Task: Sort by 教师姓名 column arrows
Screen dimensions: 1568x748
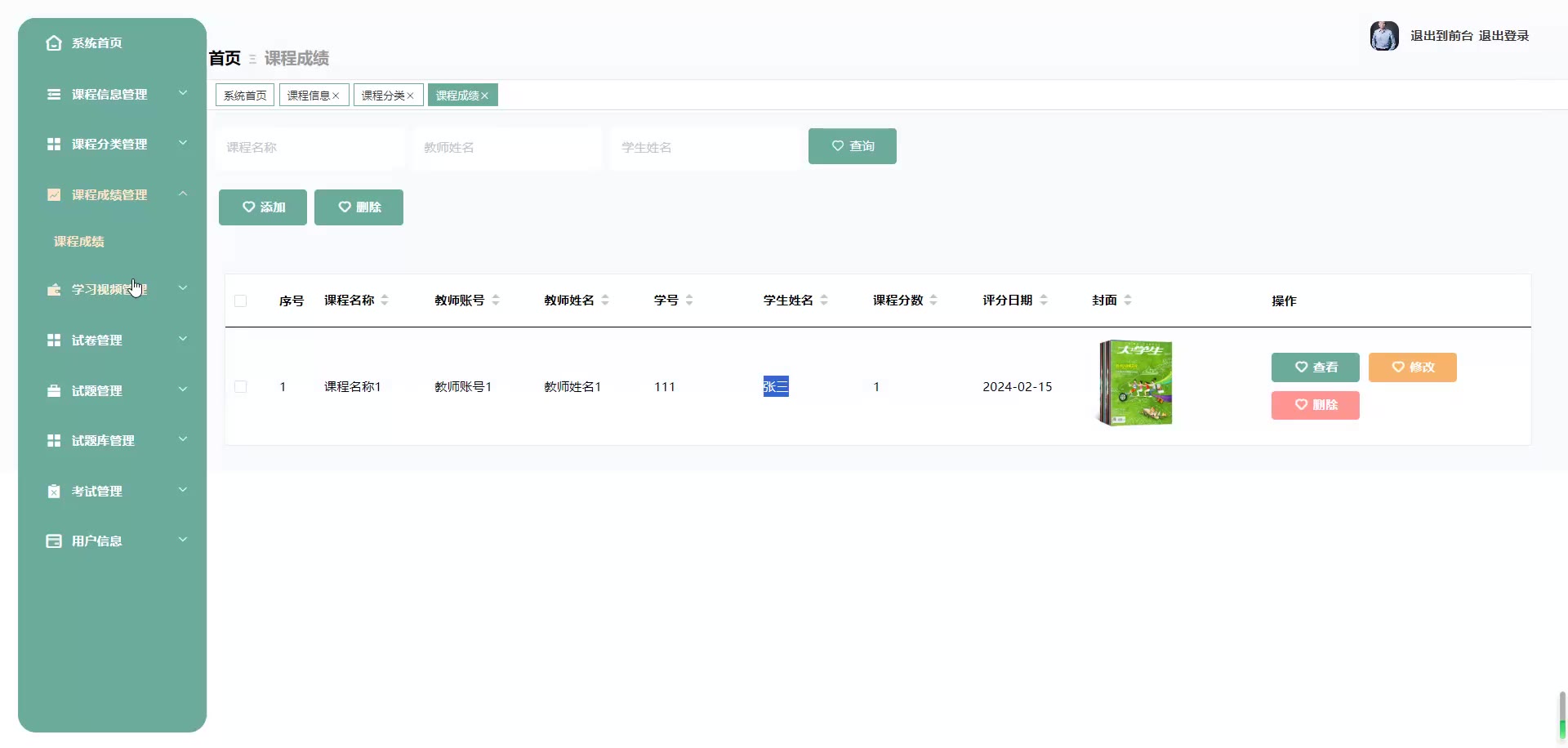Action: tap(605, 300)
